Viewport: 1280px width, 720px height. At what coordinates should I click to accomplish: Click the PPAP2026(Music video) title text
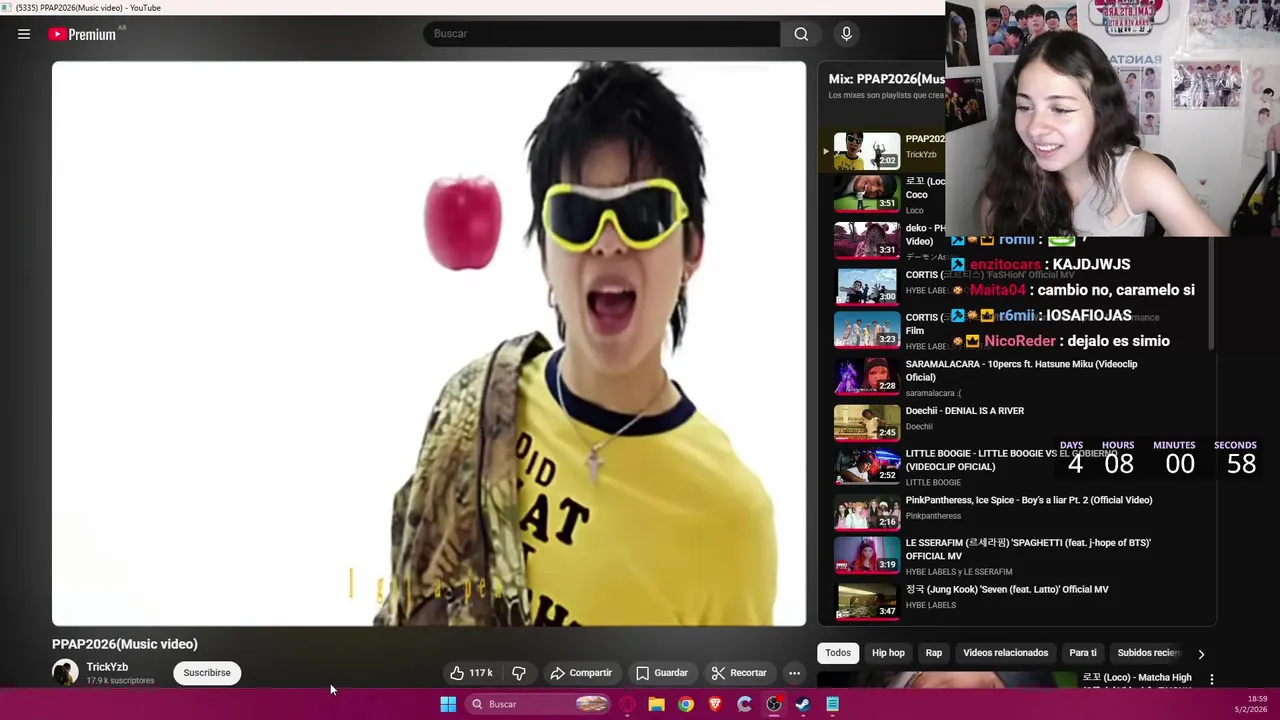point(125,644)
